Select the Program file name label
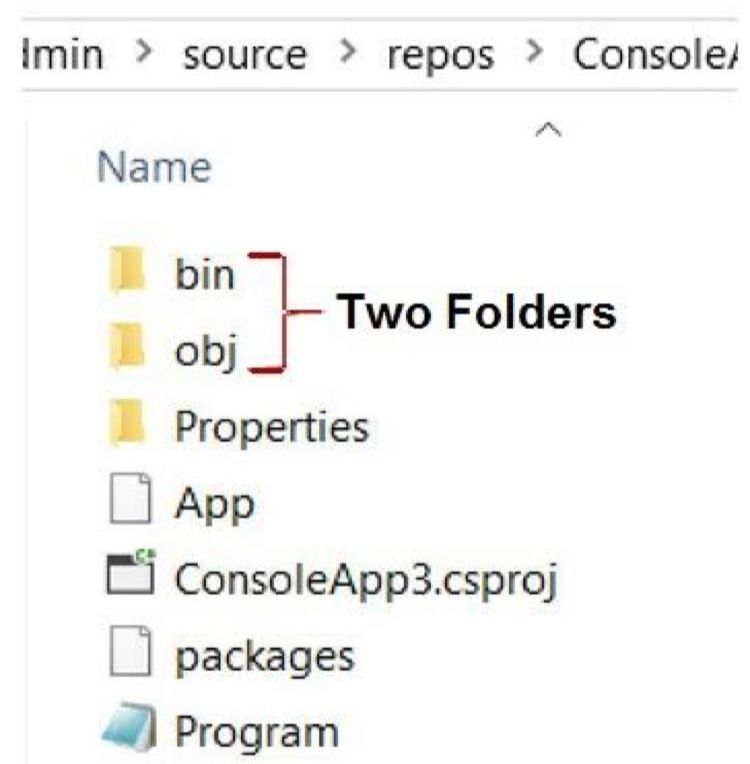The height and width of the screenshot is (764, 750). [256, 732]
